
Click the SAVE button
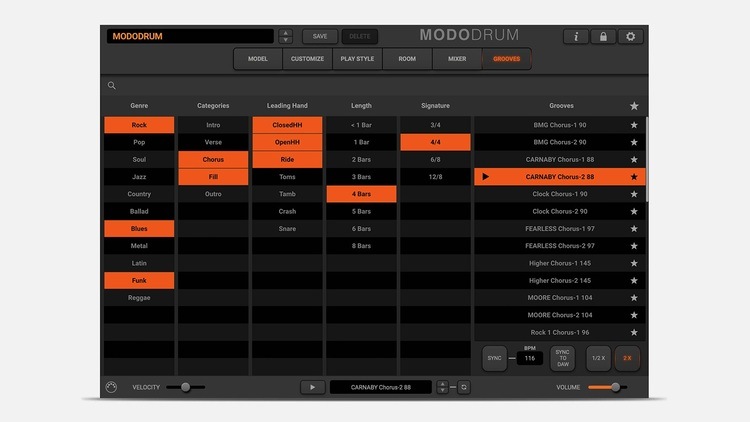(x=320, y=36)
